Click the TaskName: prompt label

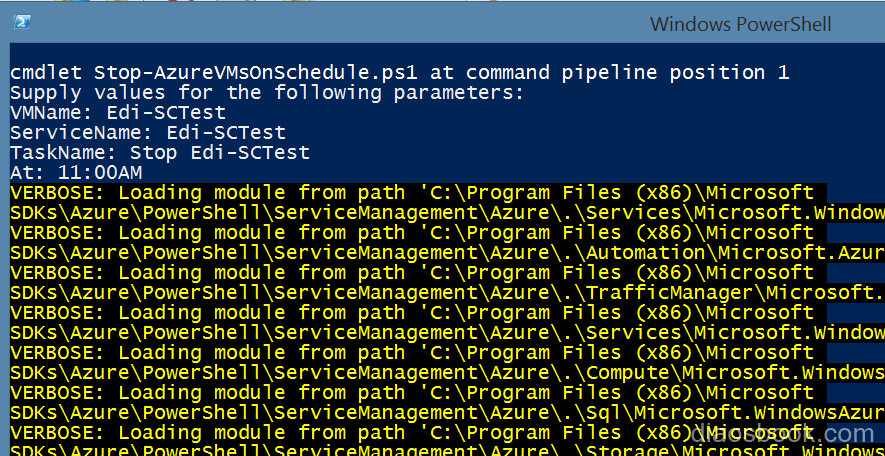click(x=63, y=152)
